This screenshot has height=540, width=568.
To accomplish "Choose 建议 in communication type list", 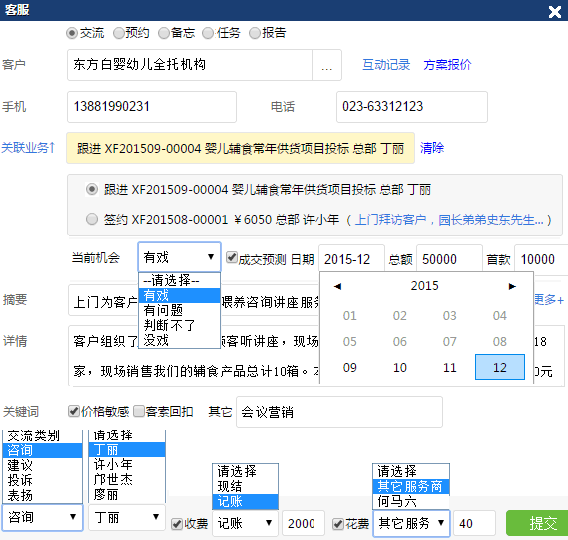I will pyautogui.click(x=42, y=465).
